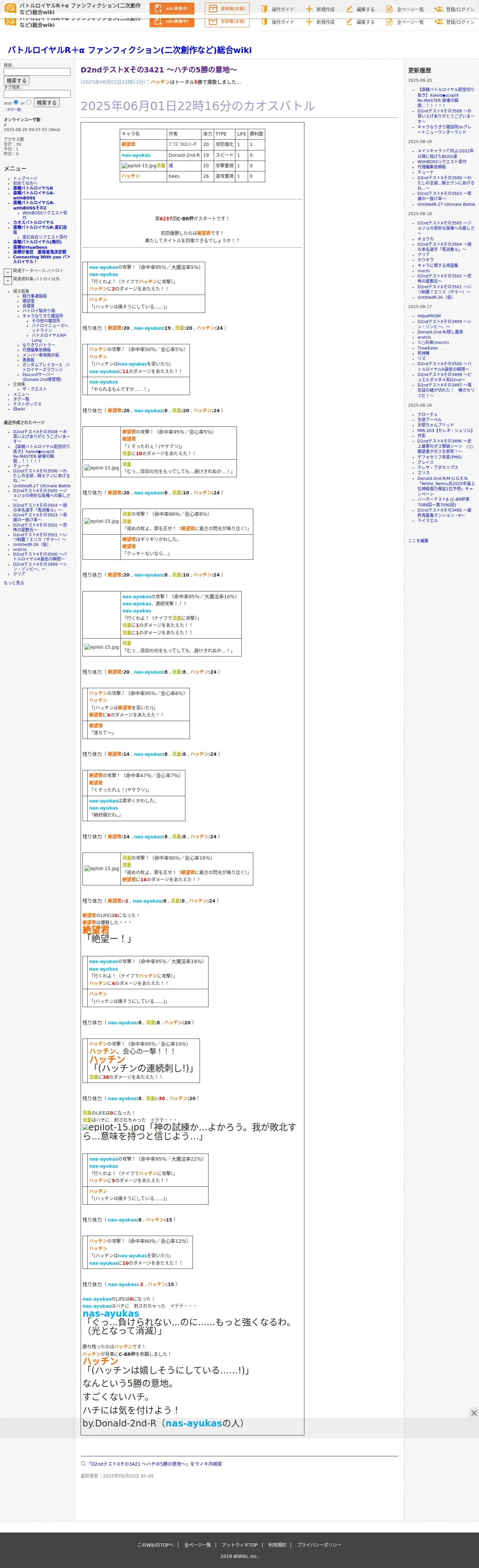479x1568 pixels.
Task: Open 初めての方へ in the menu
Action: (25, 183)
